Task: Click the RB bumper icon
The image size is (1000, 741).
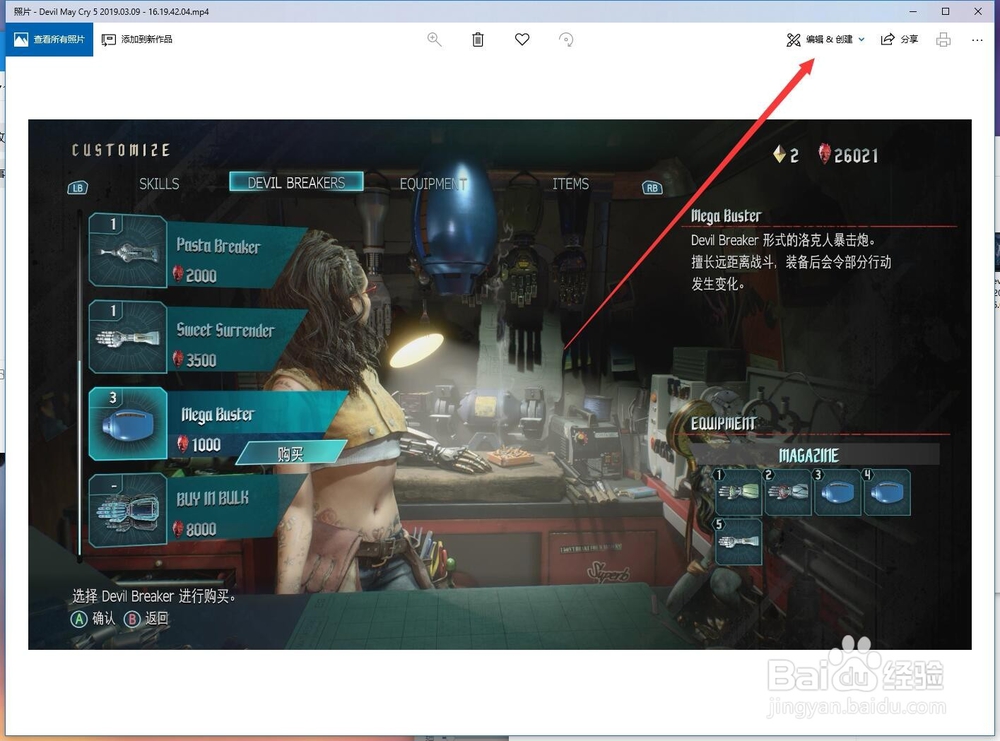Action: (652, 187)
